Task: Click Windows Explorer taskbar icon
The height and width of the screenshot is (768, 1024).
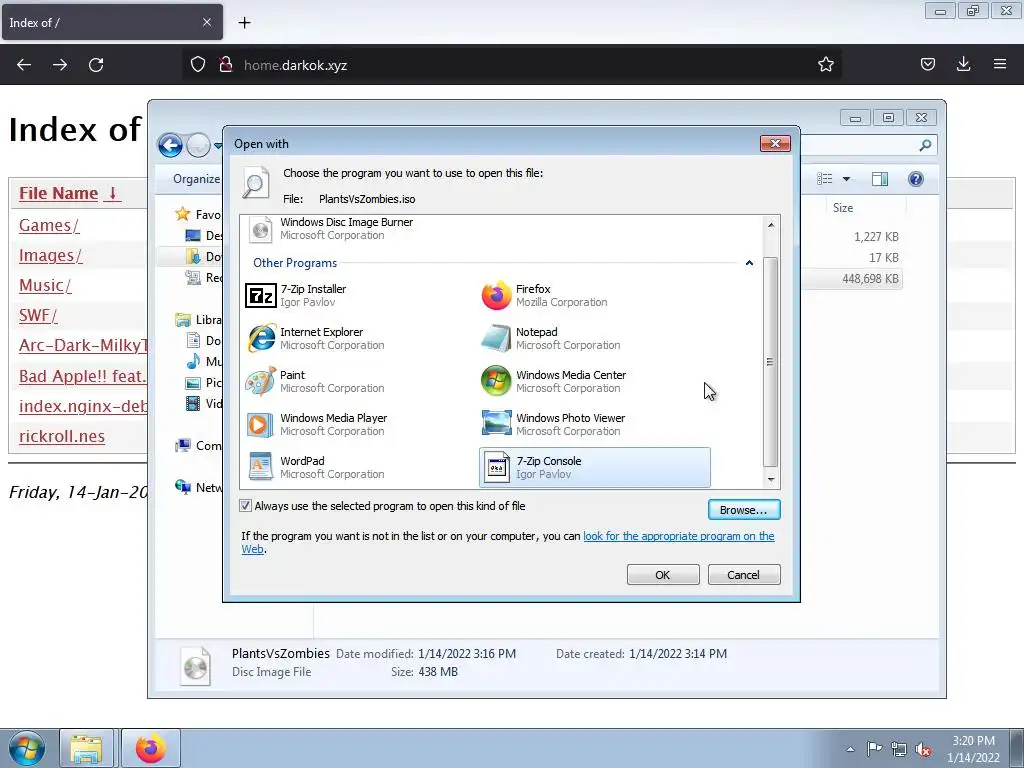Action: pyautogui.click(x=86, y=748)
